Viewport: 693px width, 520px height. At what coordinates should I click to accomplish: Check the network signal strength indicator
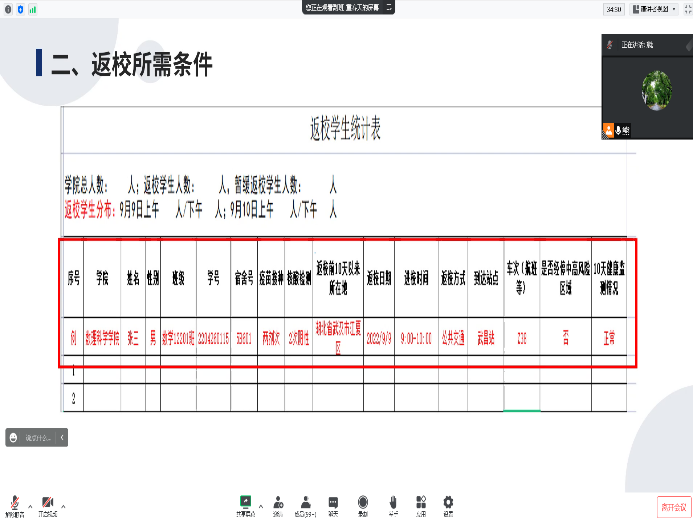click(32, 8)
